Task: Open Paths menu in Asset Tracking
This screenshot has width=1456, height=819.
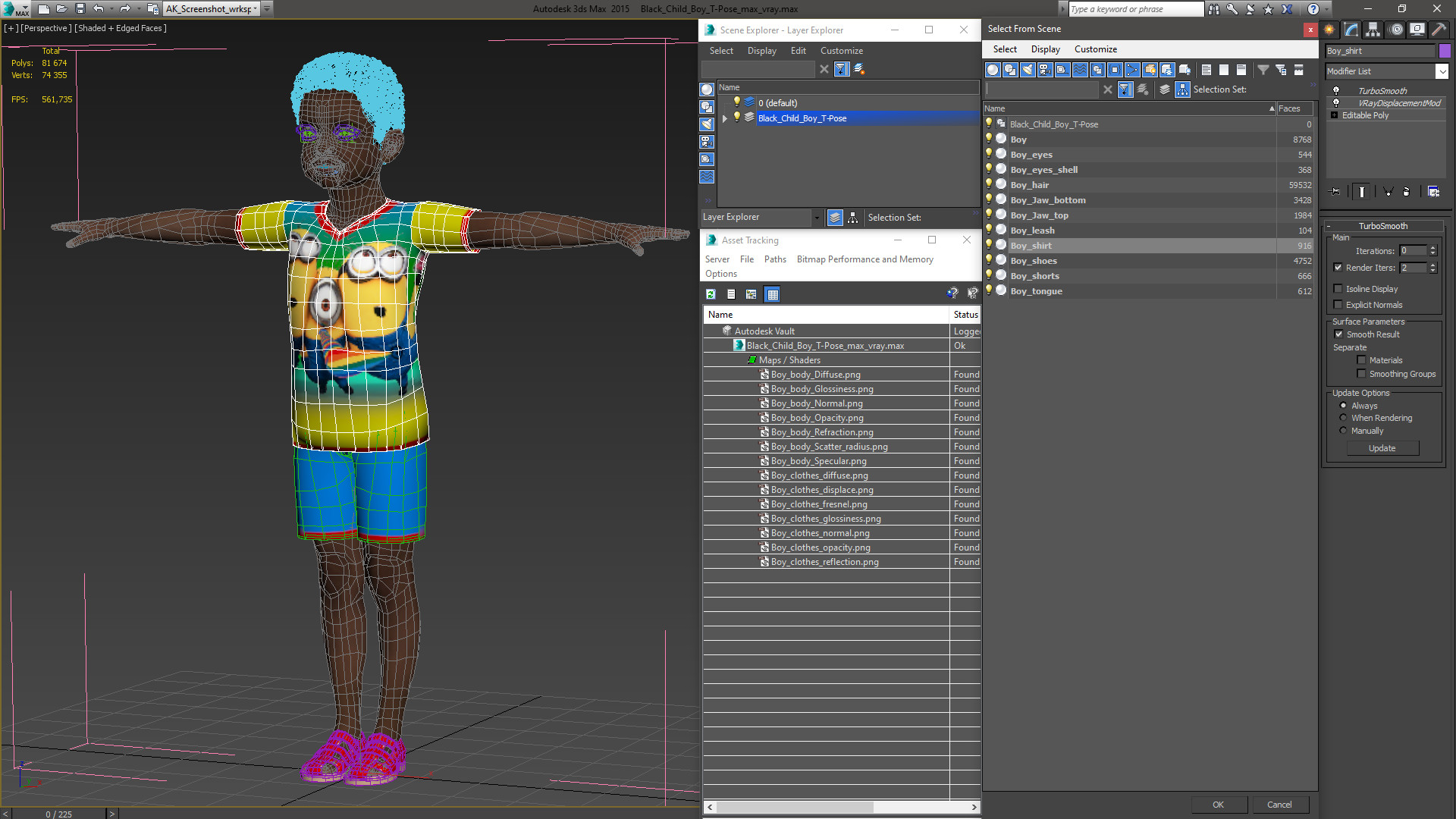Action: point(775,259)
